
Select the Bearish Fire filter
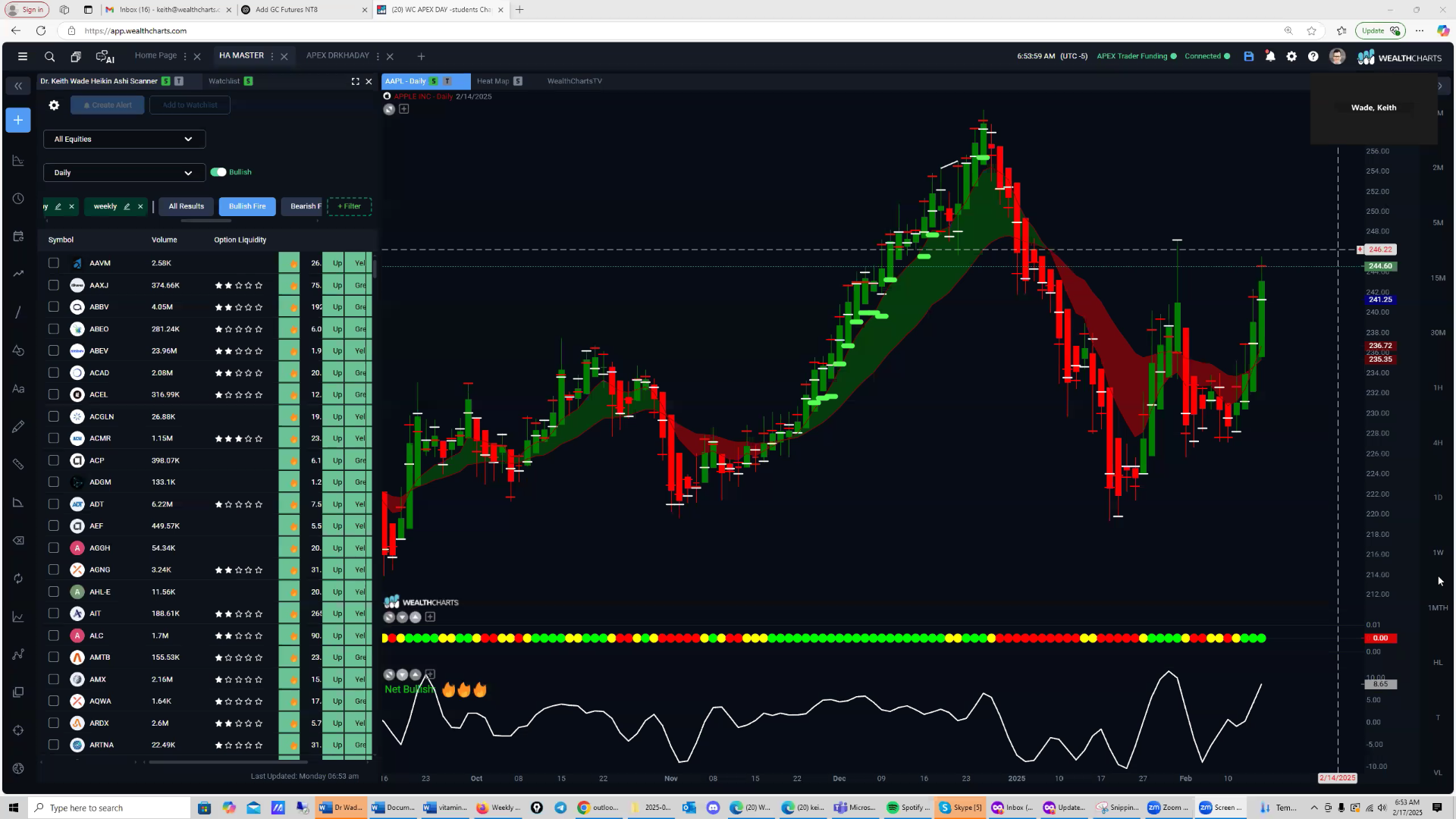coord(303,206)
